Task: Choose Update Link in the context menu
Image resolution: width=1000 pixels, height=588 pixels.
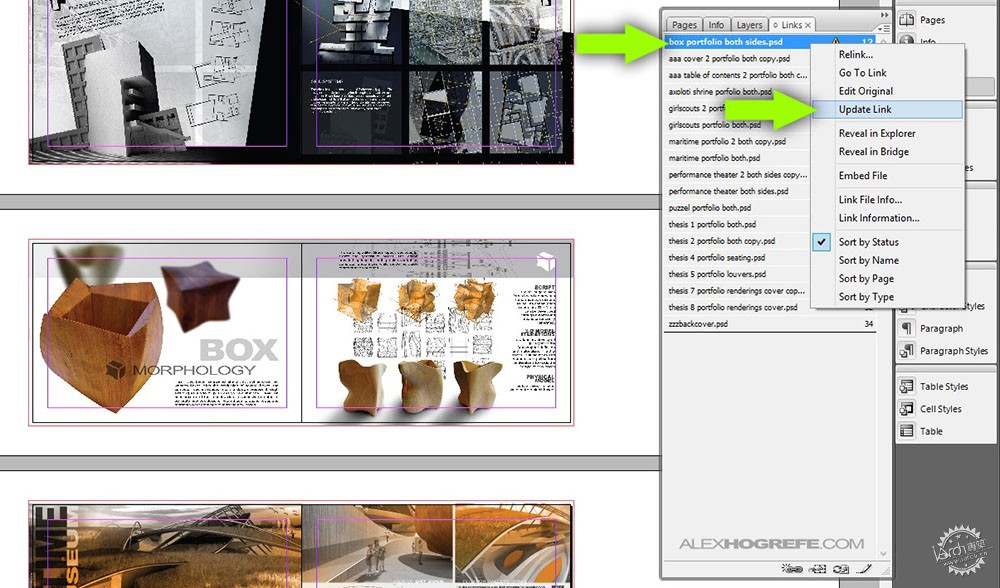Action: pyautogui.click(x=865, y=109)
